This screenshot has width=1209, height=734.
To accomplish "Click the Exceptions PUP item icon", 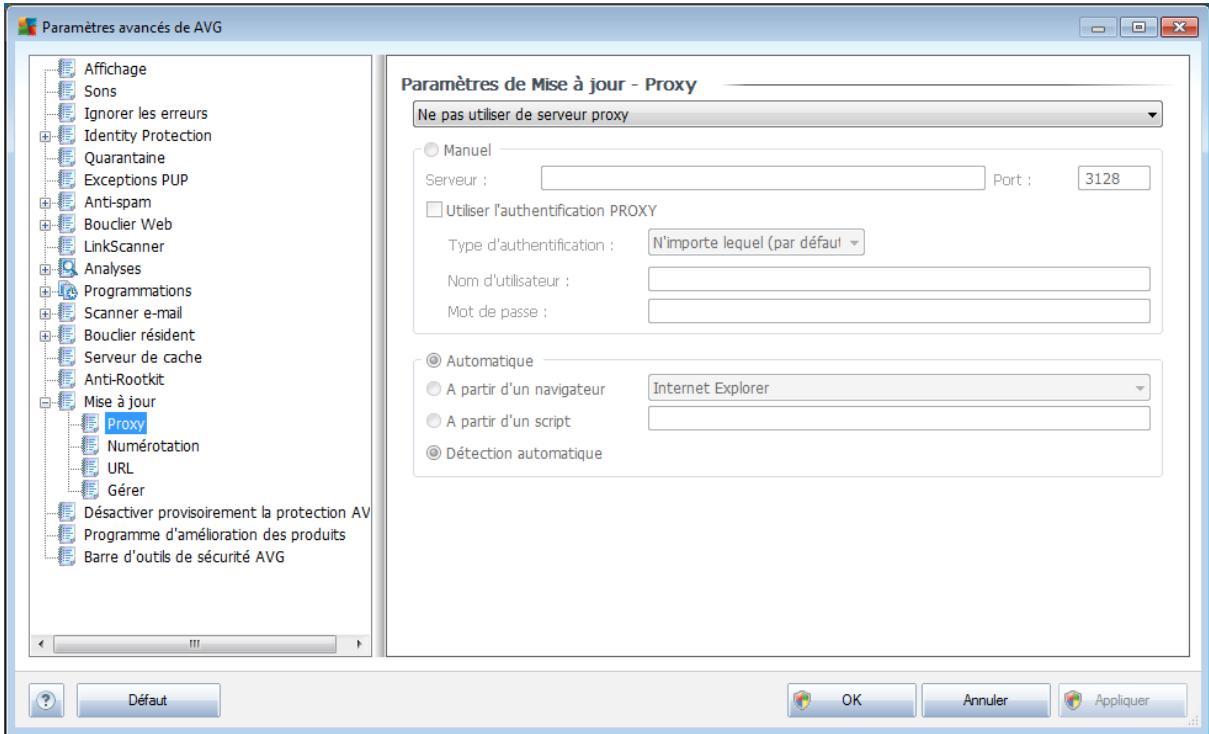I will click(69, 180).
